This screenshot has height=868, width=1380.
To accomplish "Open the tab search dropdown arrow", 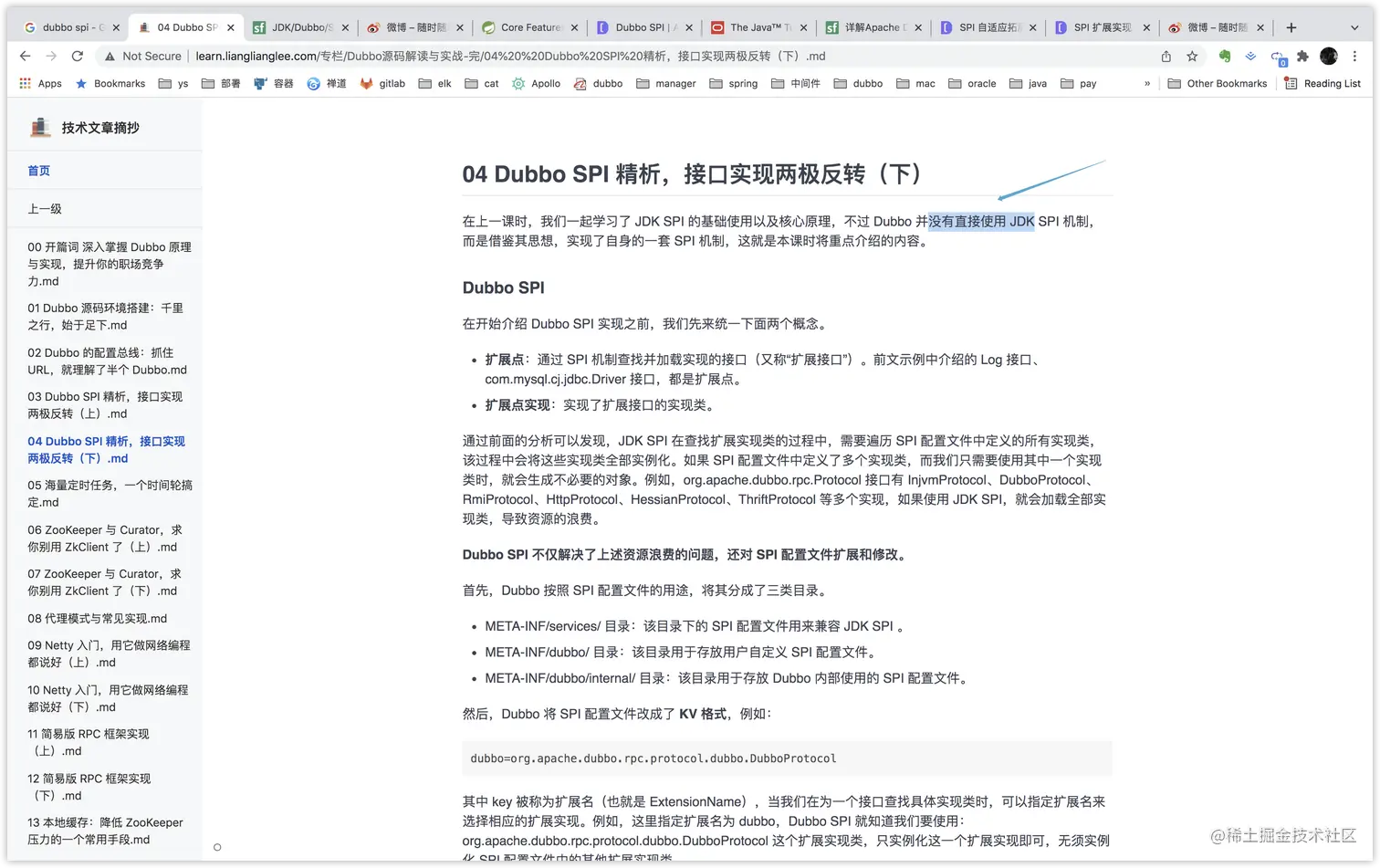I will 1354,27.
